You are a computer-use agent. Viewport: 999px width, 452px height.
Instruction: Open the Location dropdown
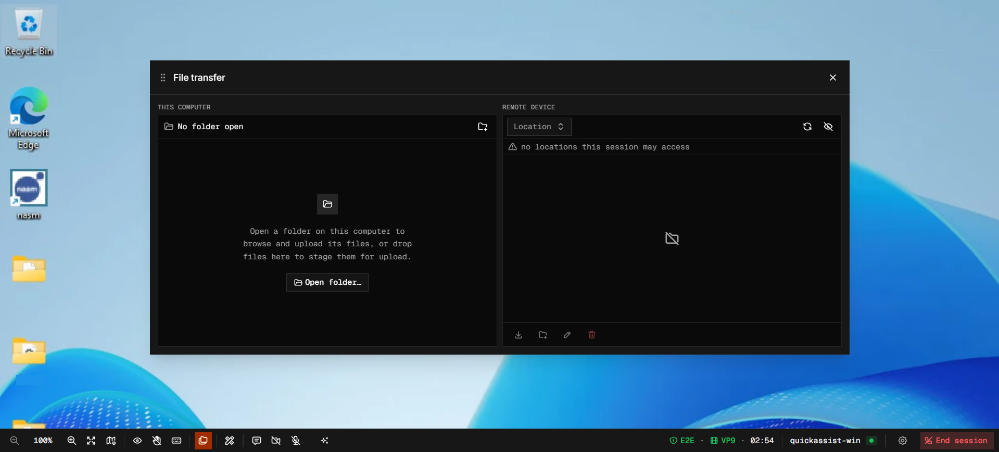point(539,126)
